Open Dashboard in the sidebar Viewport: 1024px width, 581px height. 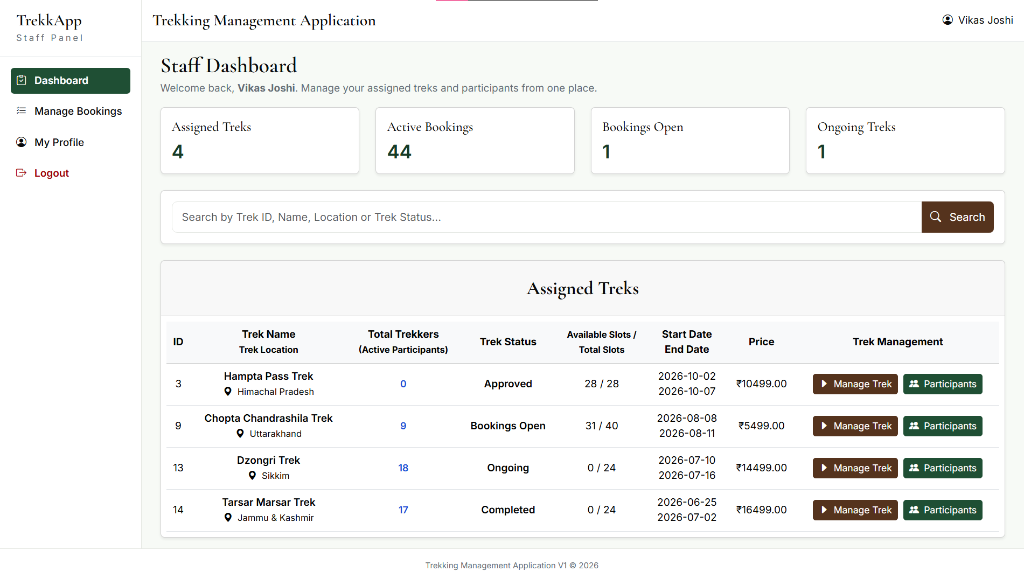click(x=71, y=80)
